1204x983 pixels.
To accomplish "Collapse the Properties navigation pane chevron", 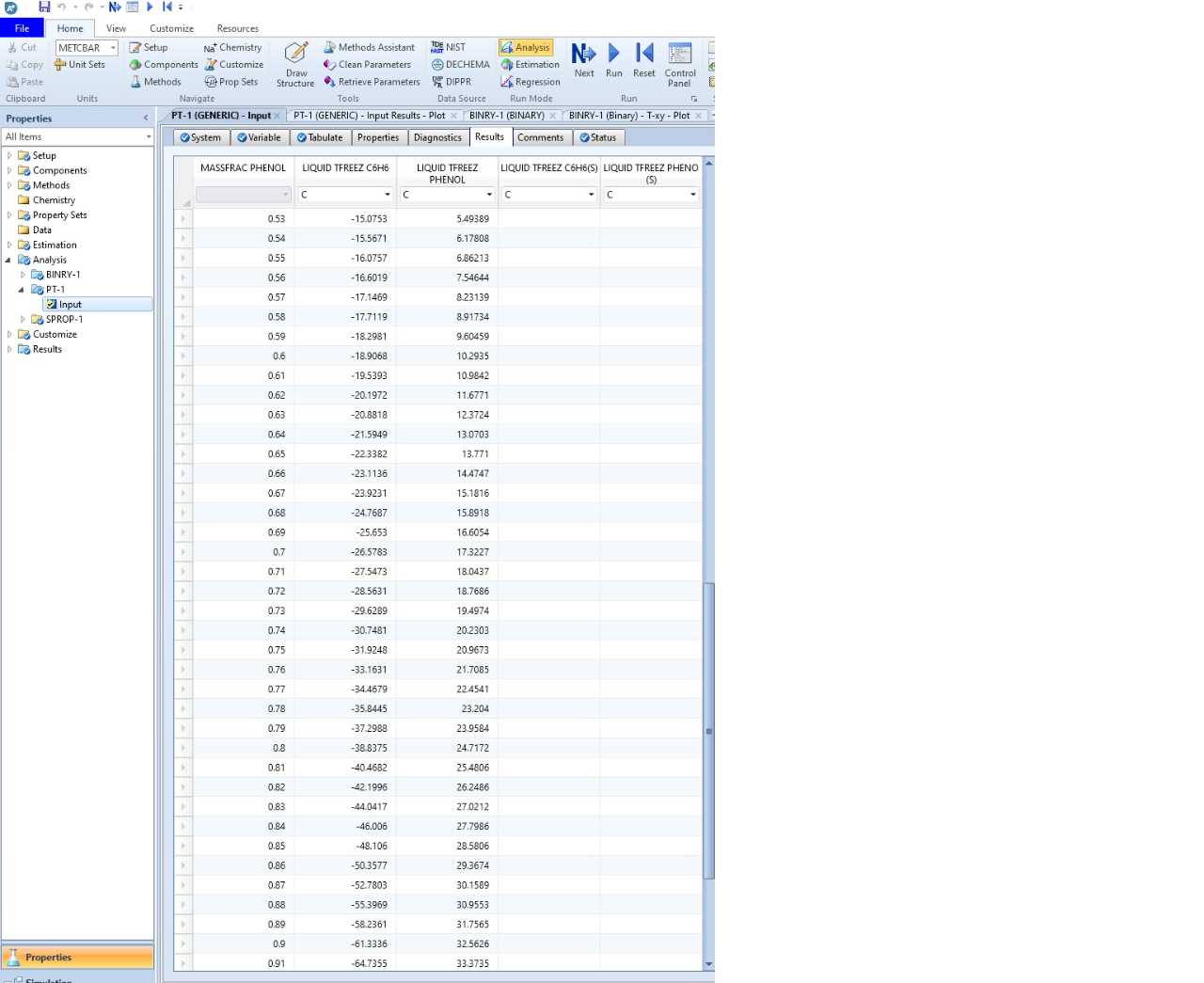I will [x=146, y=119].
